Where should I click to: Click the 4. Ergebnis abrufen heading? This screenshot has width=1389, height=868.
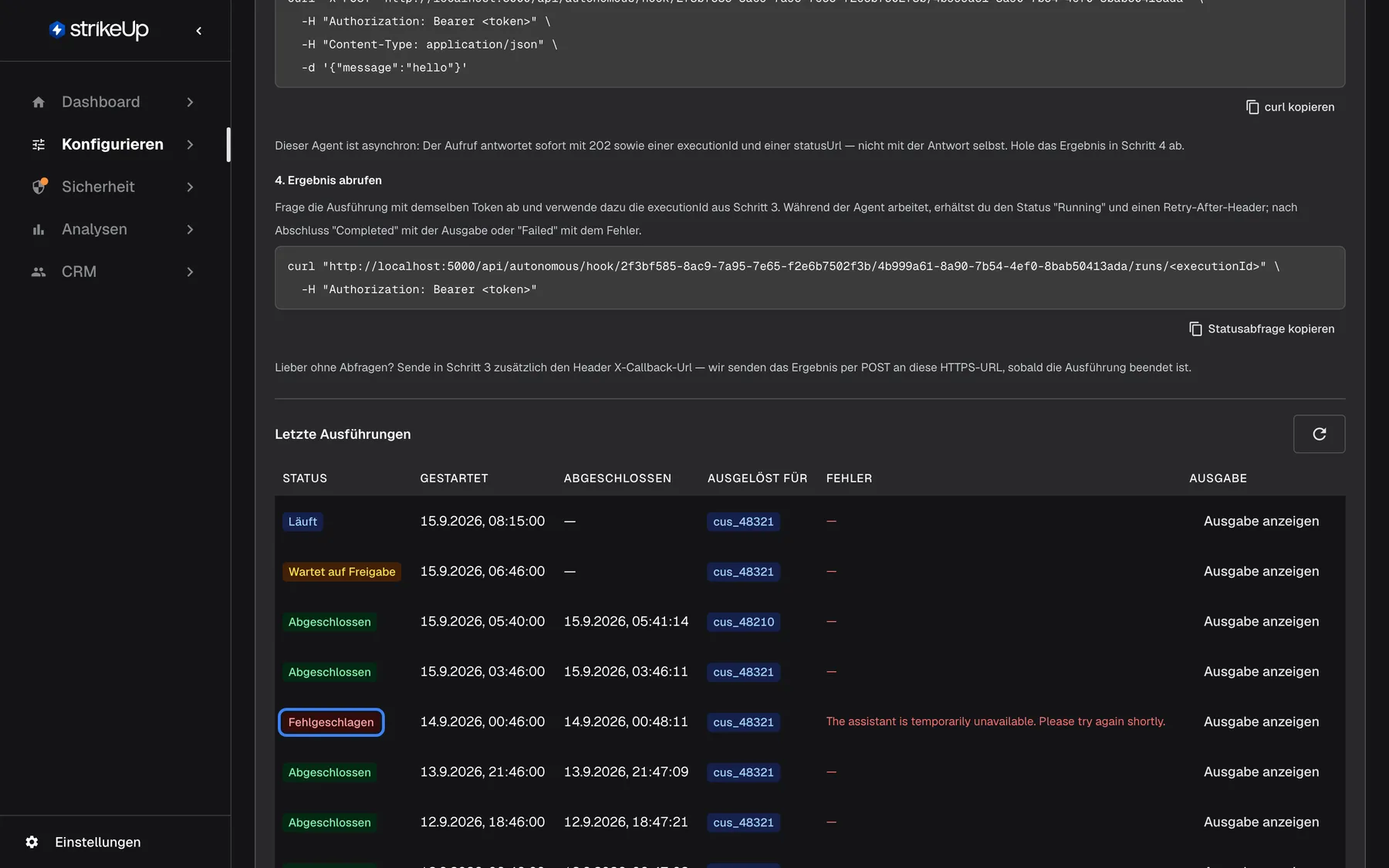pyautogui.click(x=328, y=180)
